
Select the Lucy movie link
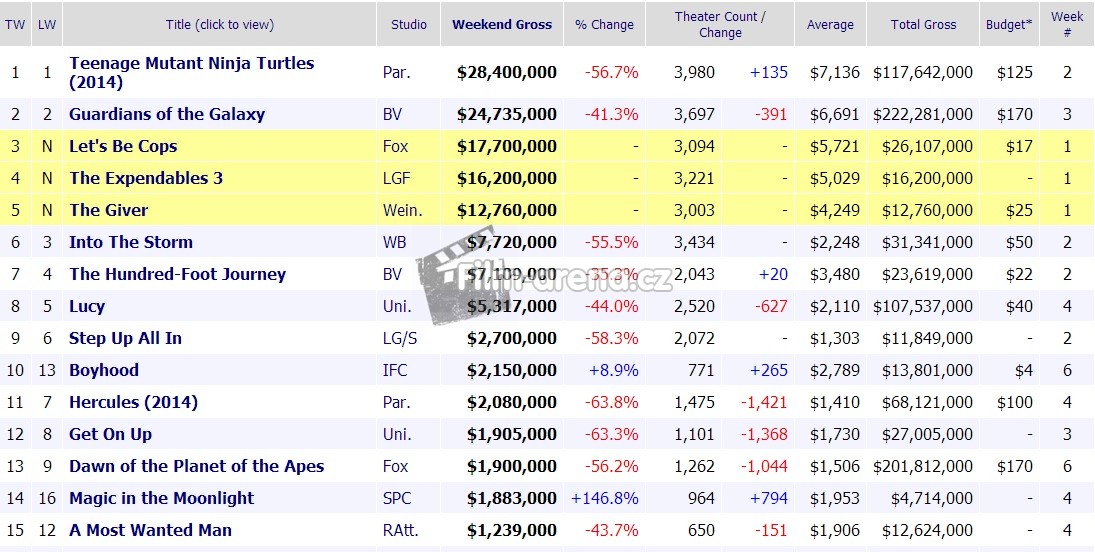pyautogui.click(x=87, y=306)
